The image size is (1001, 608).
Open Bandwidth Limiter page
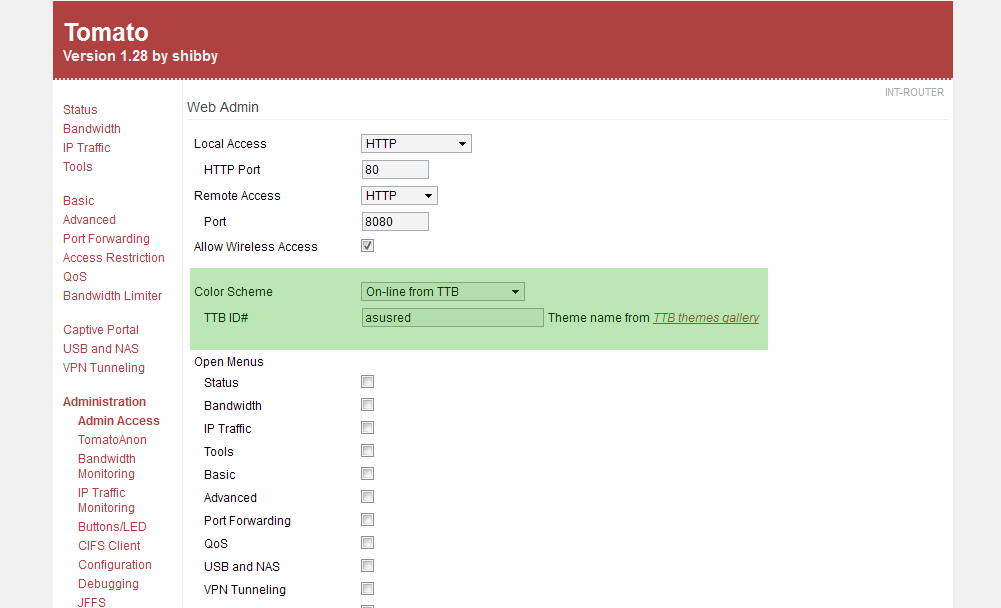(x=112, y=296)
